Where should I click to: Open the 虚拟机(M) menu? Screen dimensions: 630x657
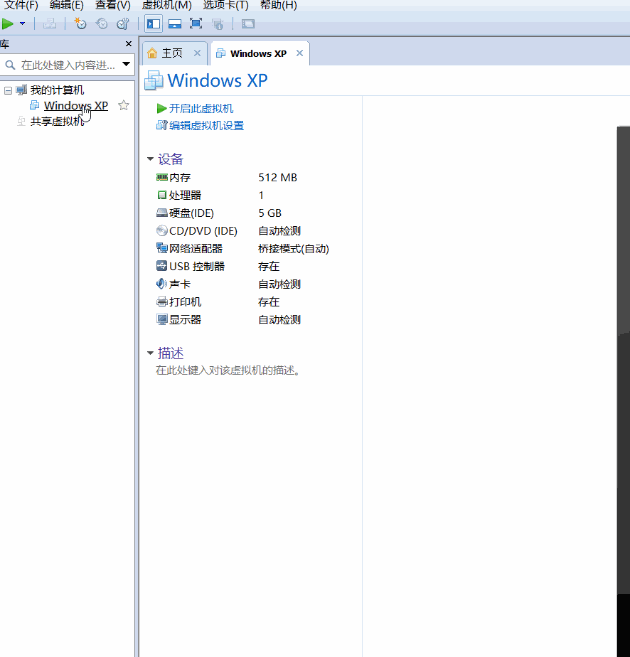[x=167, y=5]
